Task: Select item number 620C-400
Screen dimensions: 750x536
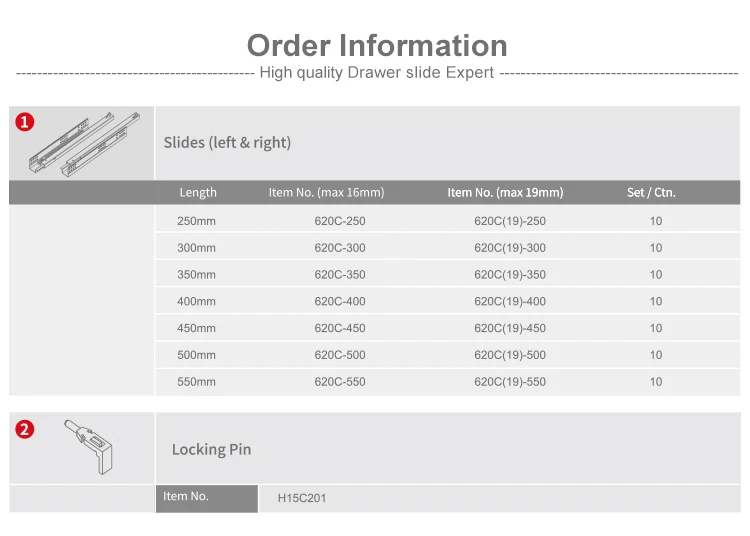Action: [x=340, y=302]
